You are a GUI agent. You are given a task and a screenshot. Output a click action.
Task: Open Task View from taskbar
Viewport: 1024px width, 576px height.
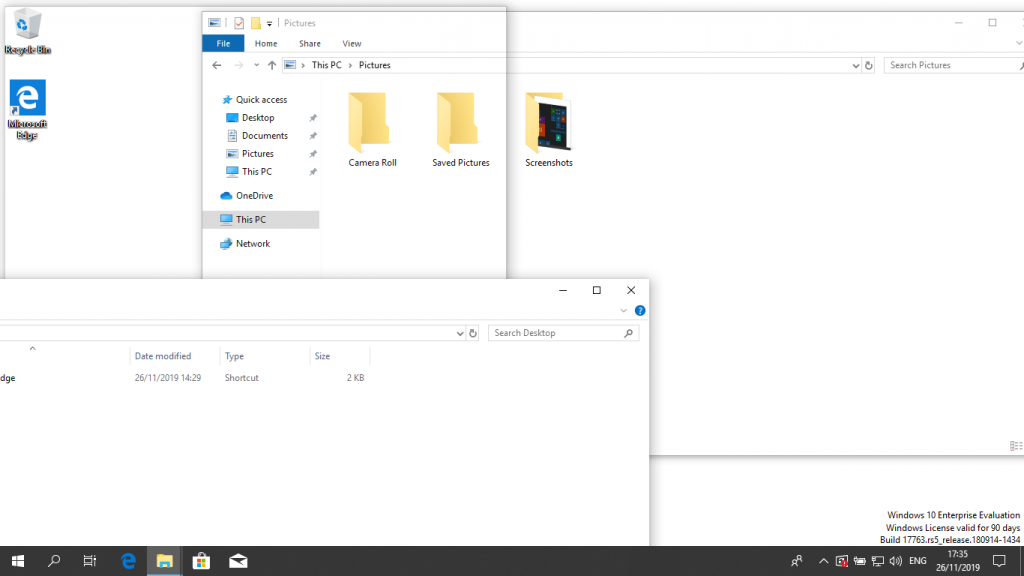(89, 561)
